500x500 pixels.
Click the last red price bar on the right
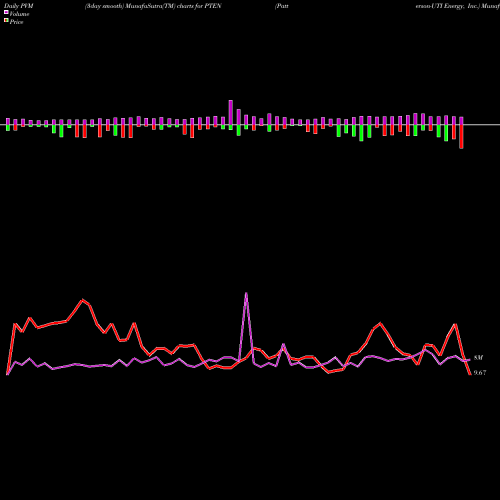pos(461,137)
